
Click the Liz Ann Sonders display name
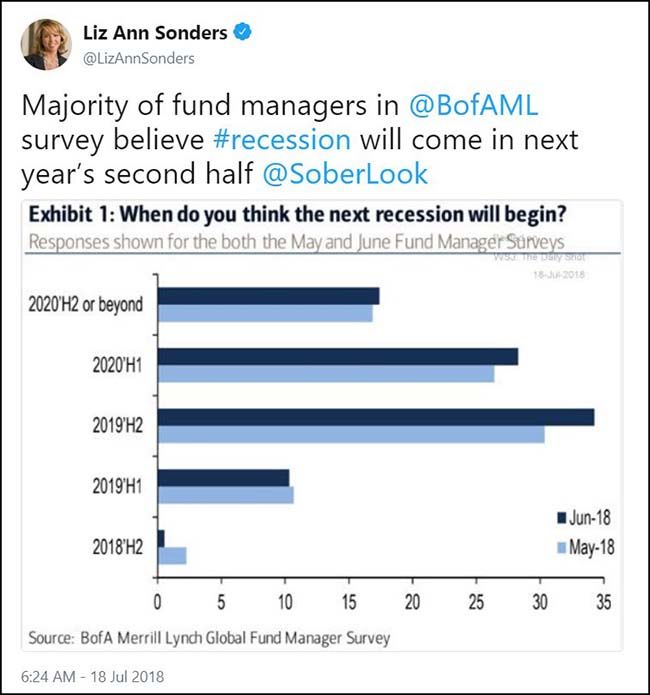tap(155, 34)
